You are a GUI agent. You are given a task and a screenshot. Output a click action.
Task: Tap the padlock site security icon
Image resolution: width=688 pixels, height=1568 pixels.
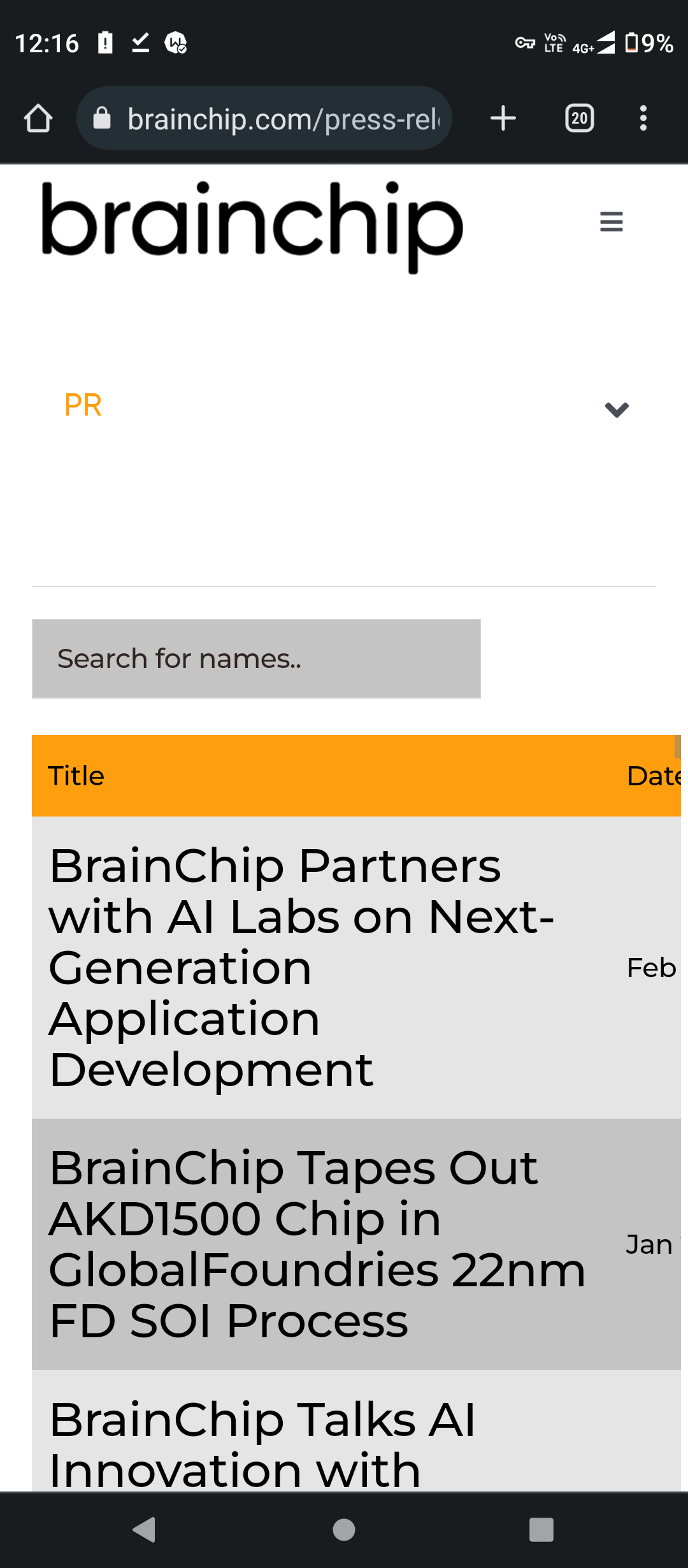[x=102, y=119]
